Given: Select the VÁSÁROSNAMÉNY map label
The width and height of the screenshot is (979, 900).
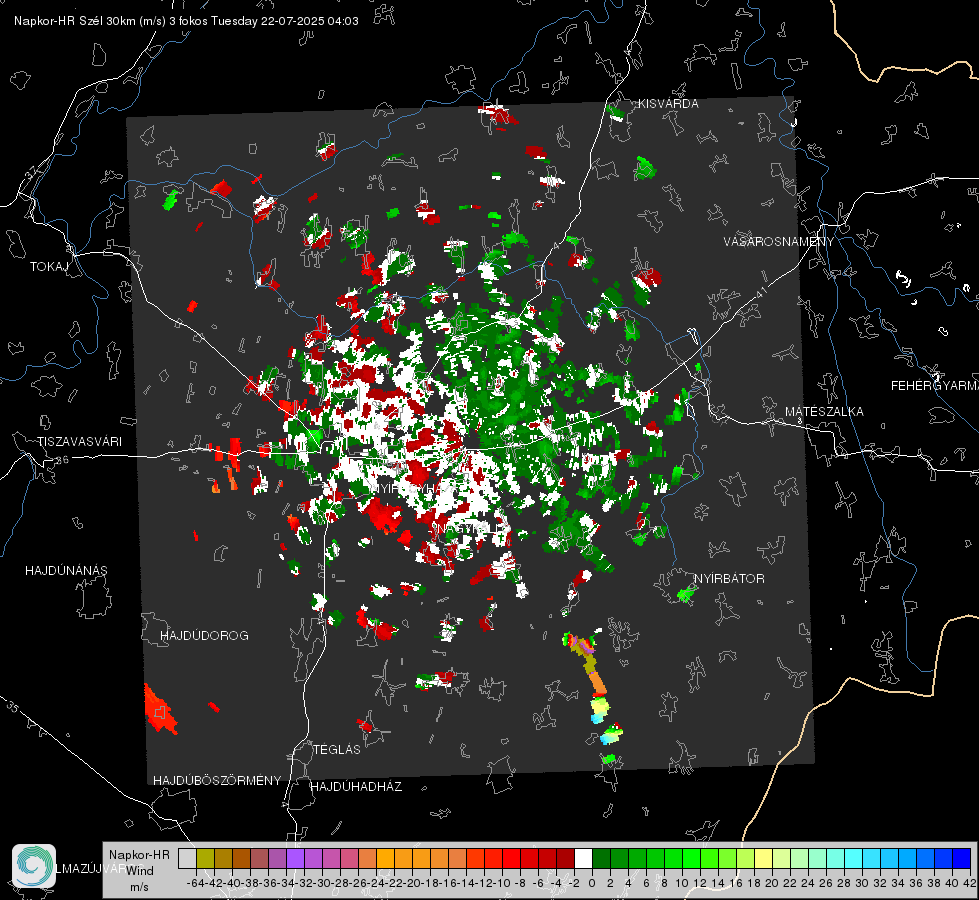Looking at the screenshot, I should coord(779,242).
